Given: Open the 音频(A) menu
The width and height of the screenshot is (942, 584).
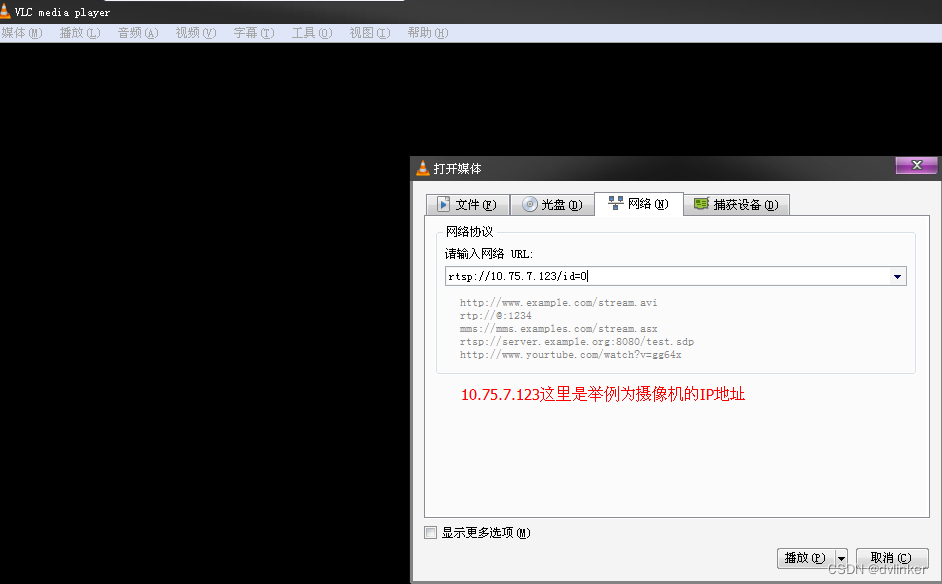Looking at the screenshot, I should pyautogui.click(x=138, y=33).
